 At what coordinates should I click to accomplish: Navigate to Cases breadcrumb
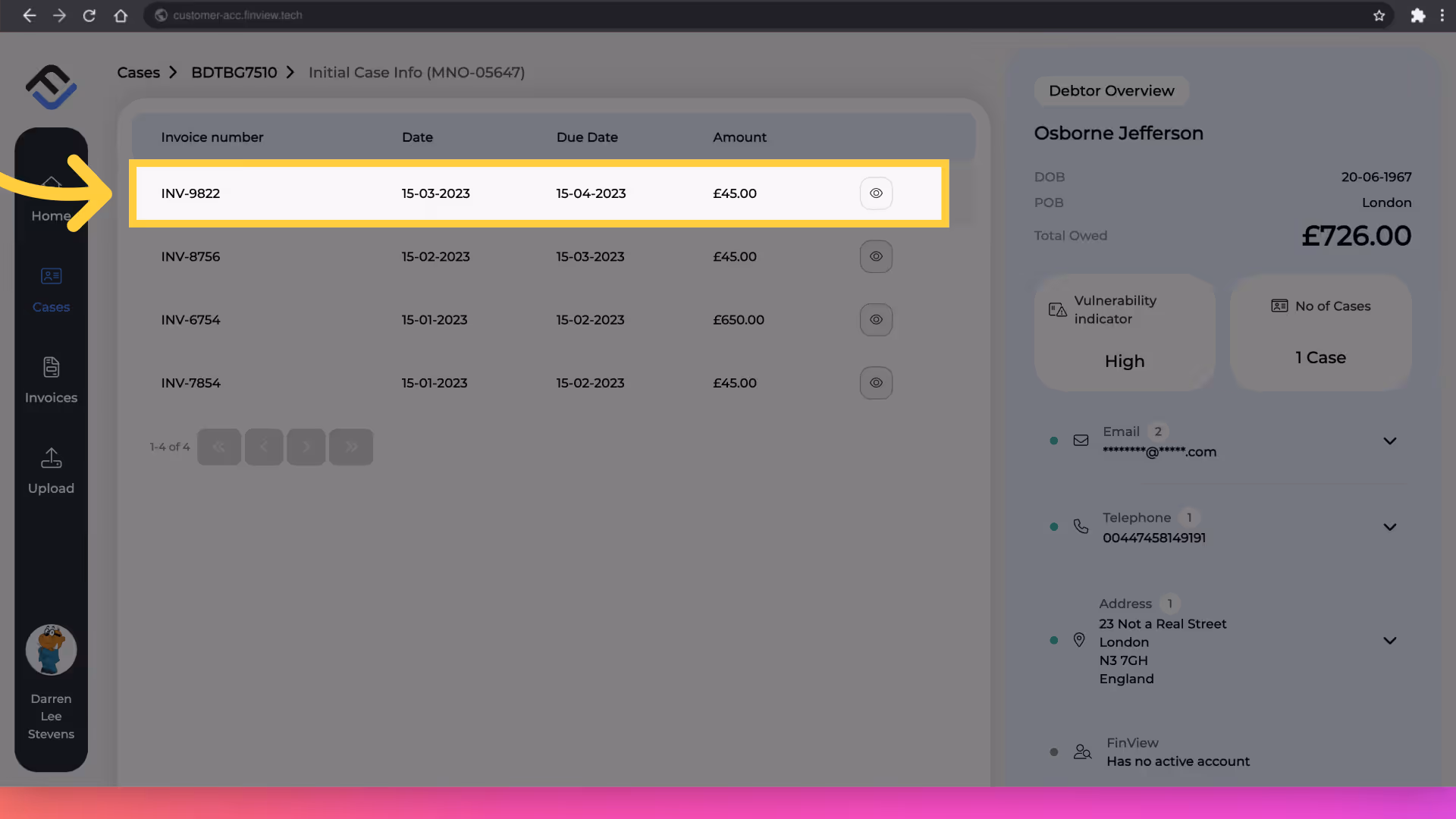pos(138,73)
